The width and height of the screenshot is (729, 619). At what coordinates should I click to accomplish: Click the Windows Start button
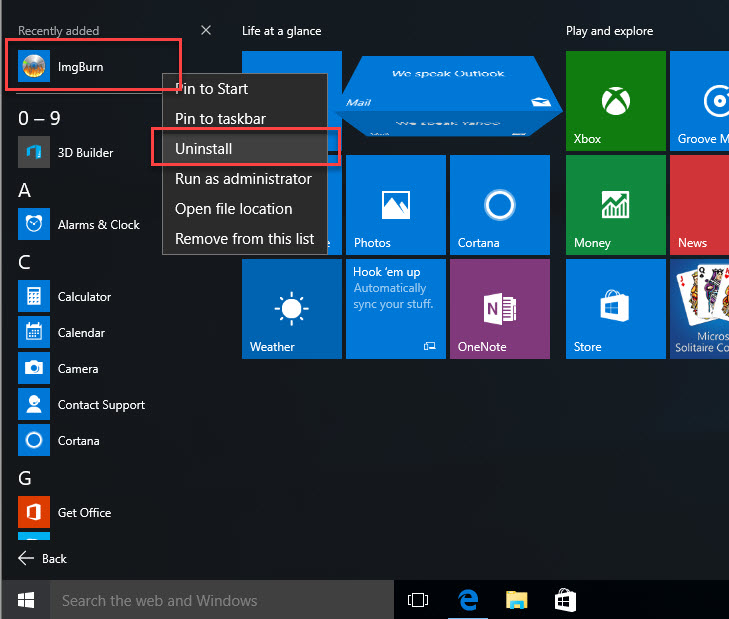point(26,600)
